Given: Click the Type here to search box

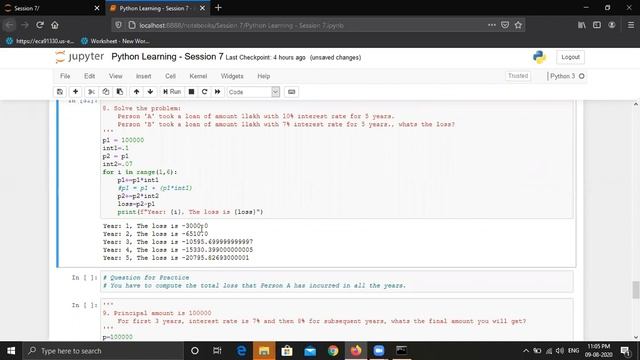Looking at the screenshot, I should click(104, 351).
